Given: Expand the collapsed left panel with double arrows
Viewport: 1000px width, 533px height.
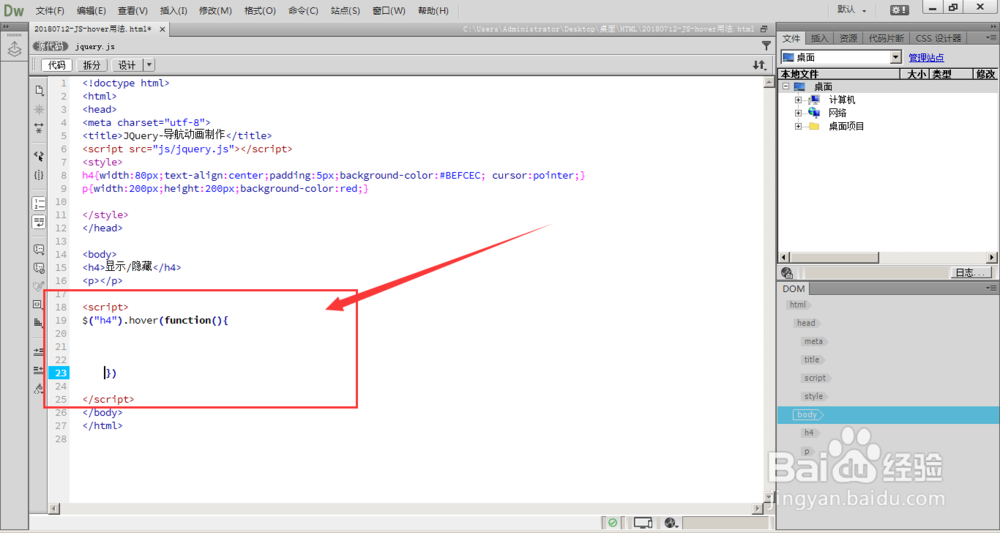Looking at the screenshot, I should 5,27.
